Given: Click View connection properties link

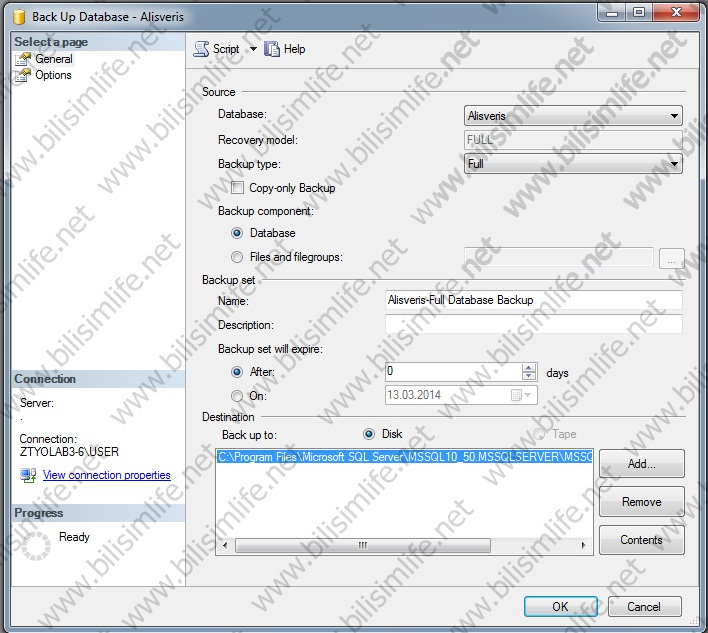Looking at the screenshot, I should click(106, 475).
